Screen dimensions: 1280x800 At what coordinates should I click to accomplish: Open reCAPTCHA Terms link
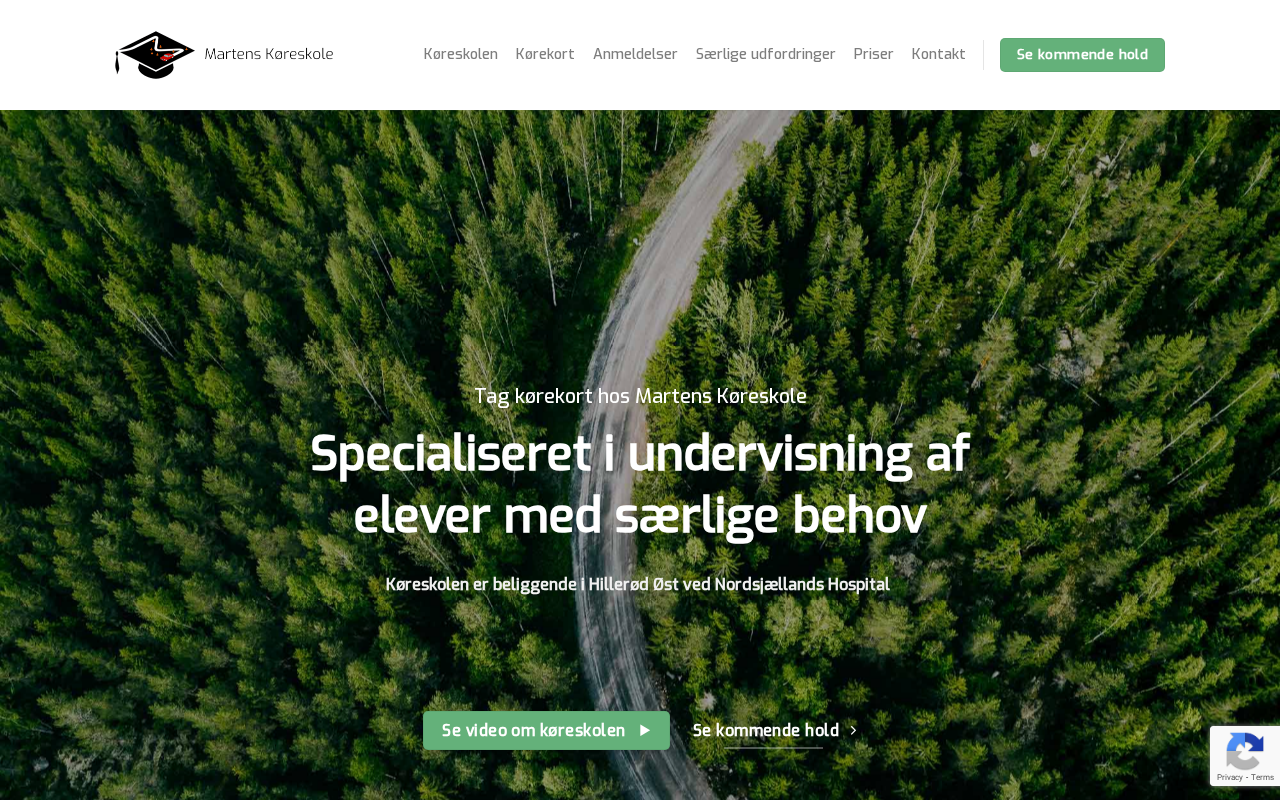1262,777
